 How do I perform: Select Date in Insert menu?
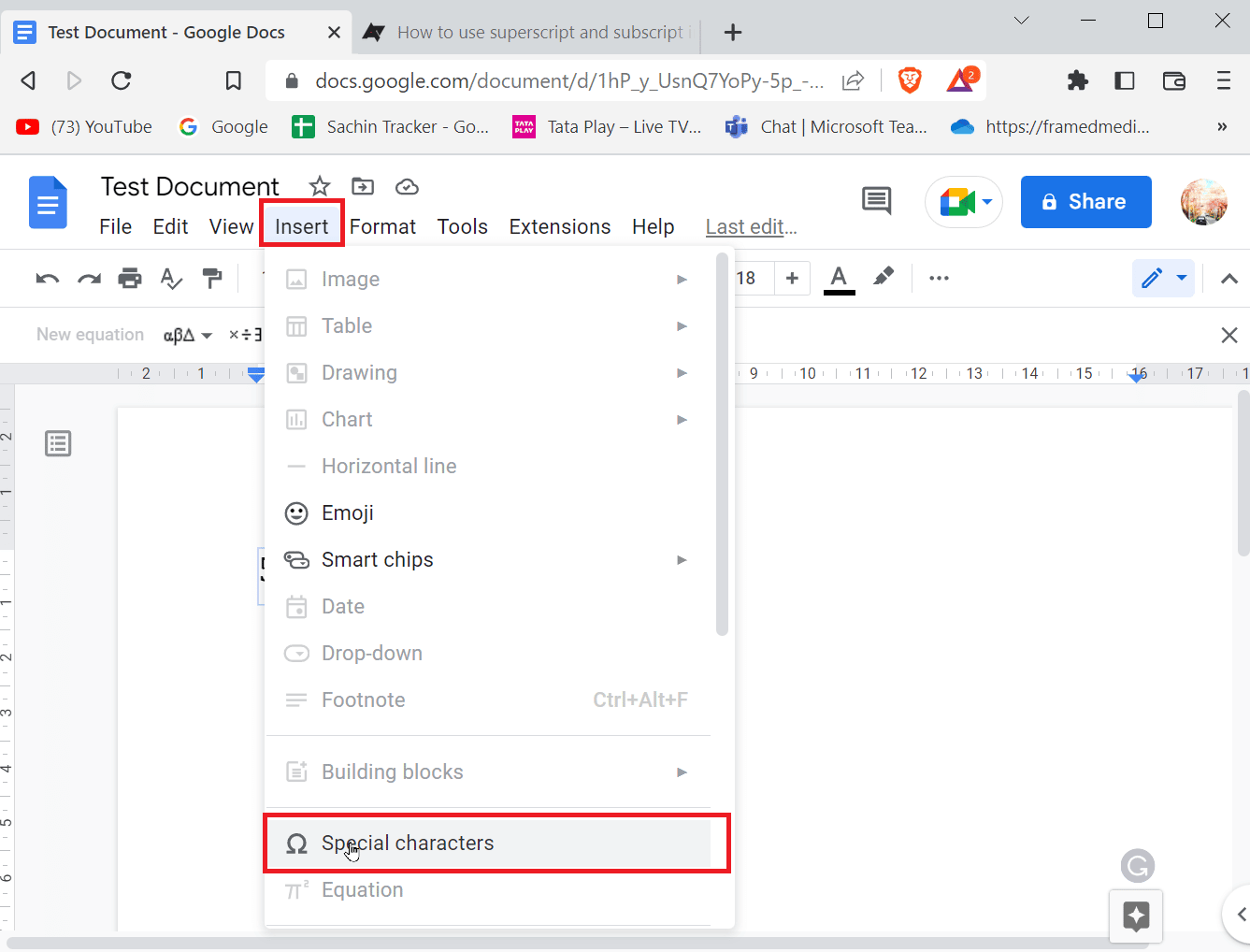pyautogui.click(x=487, y=606)
